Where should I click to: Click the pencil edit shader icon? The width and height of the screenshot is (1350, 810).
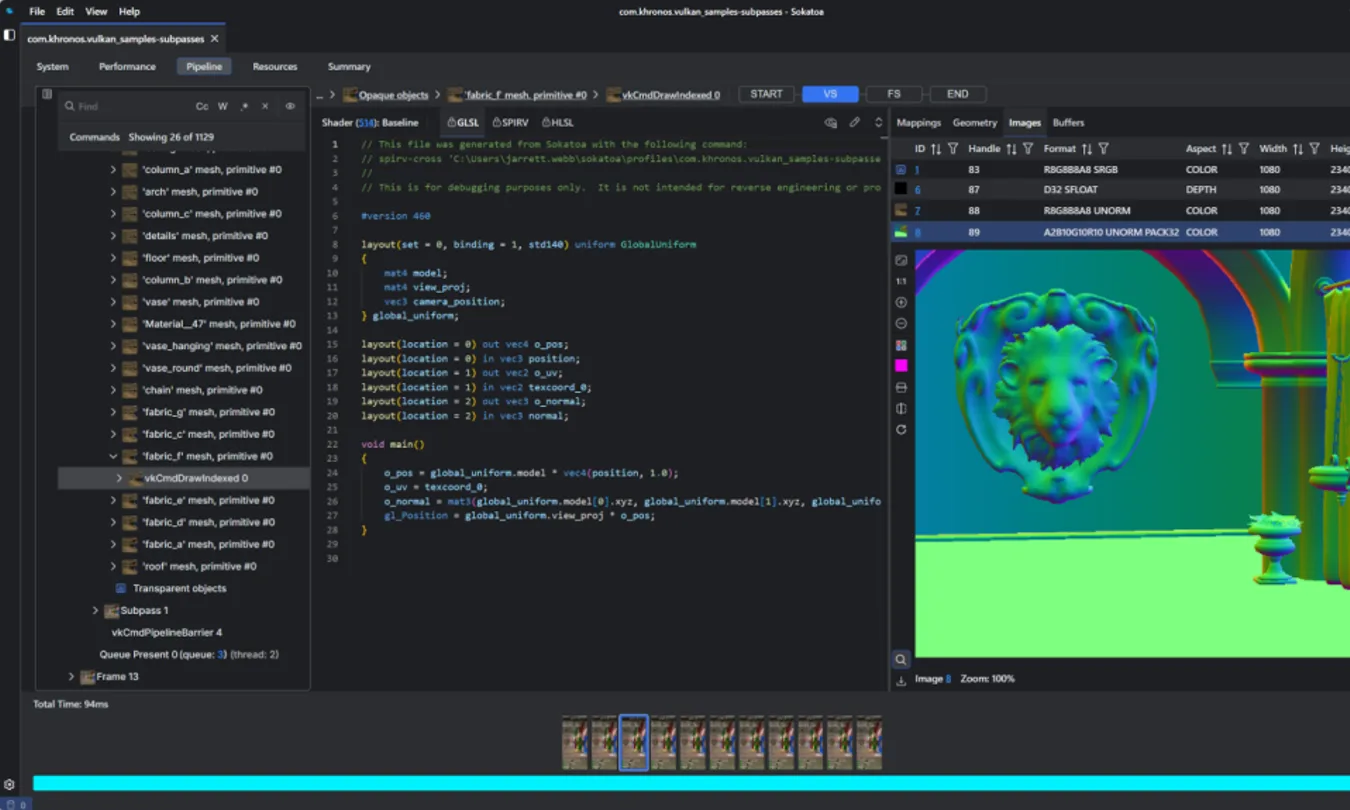(x=855, y=123)
